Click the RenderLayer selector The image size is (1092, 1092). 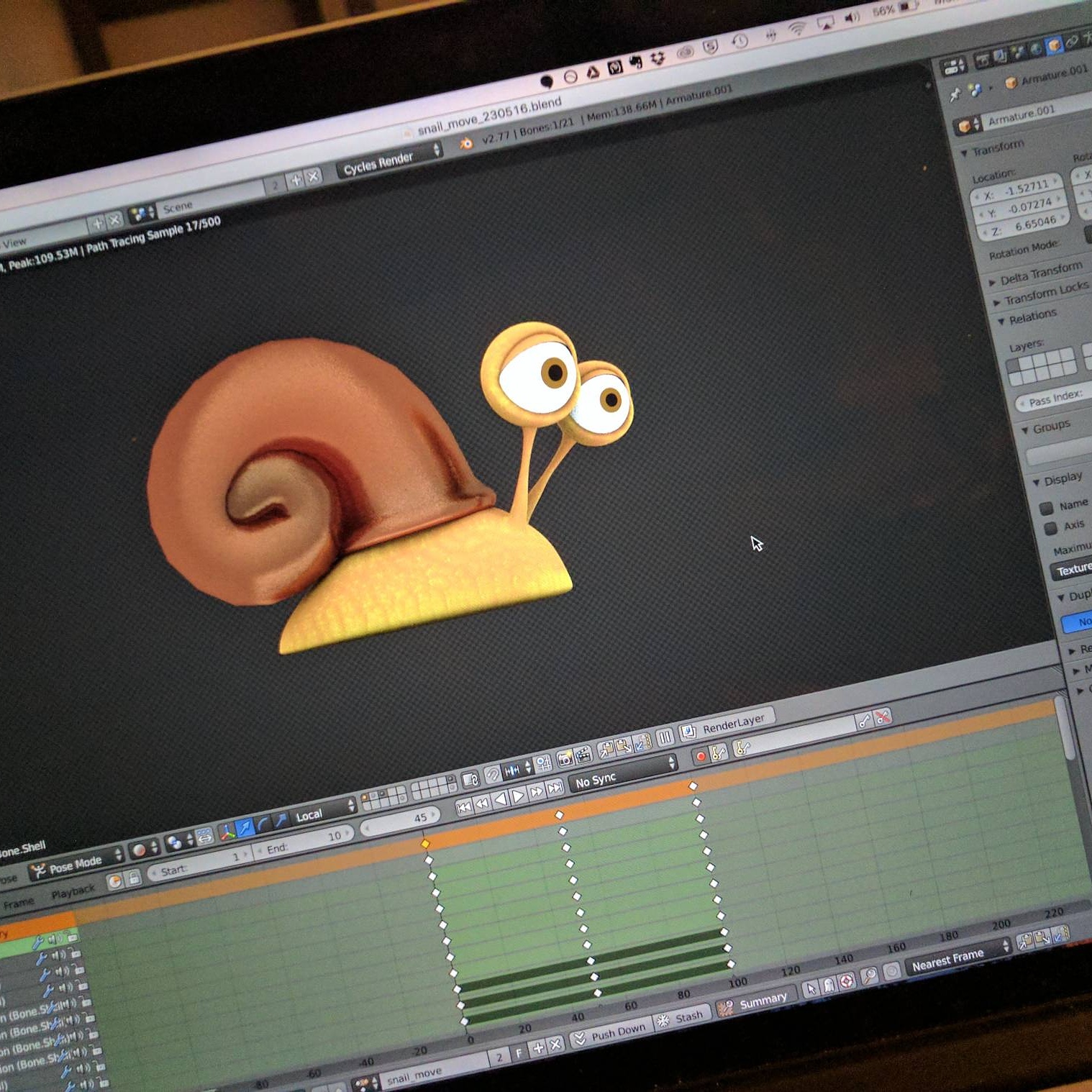726,724
